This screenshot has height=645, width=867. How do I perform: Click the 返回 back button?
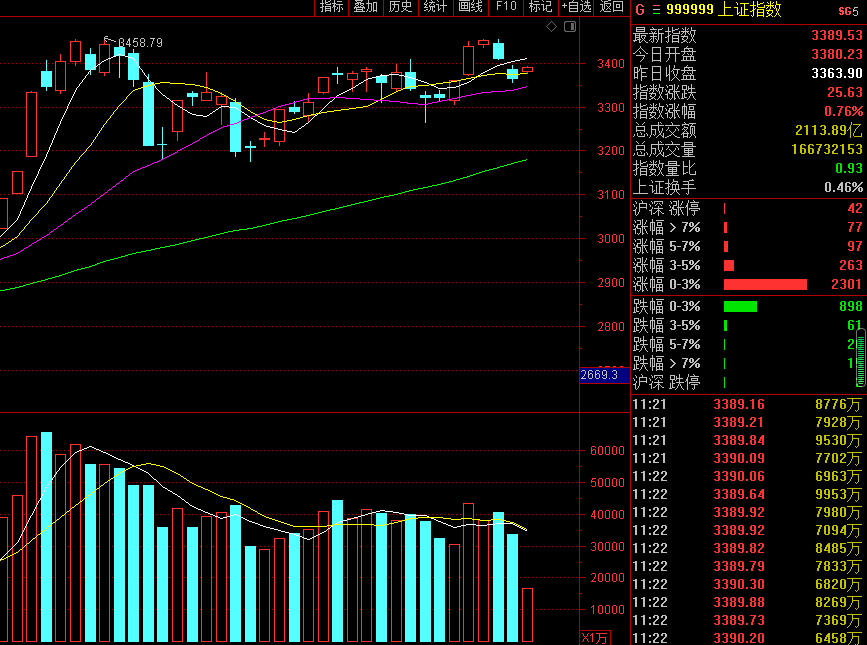pyautogui.click(x=612, y=7)
